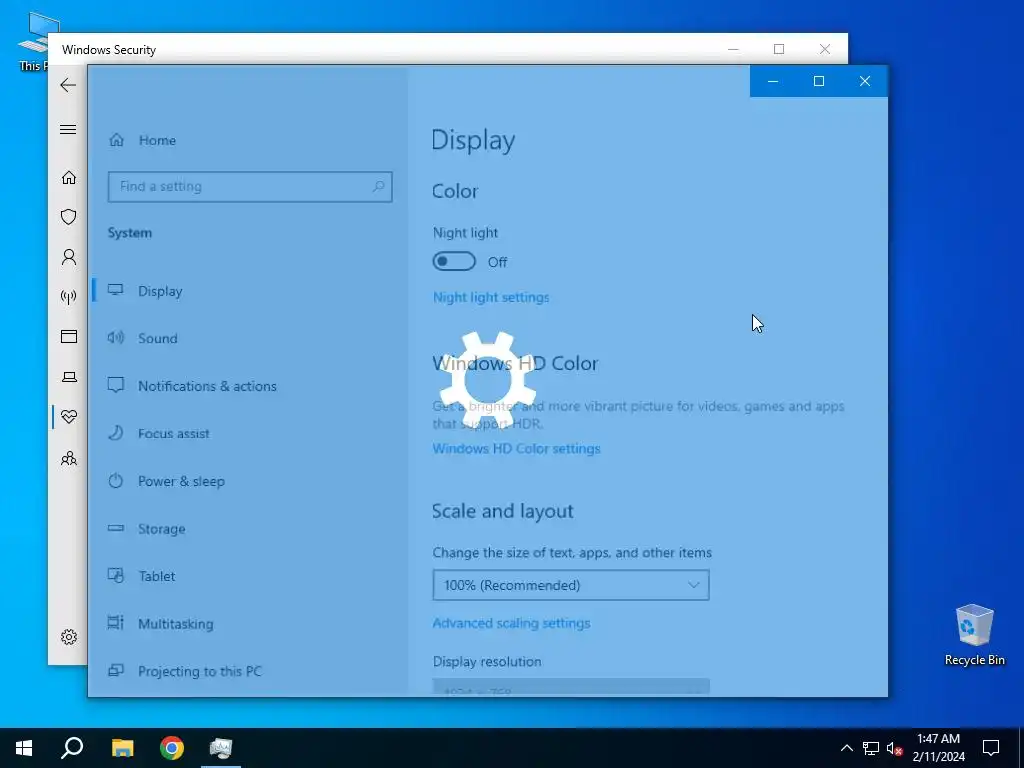Click the Power & sleep power icon
This screenshot has height=768, width=1024.
coord(116,481)
